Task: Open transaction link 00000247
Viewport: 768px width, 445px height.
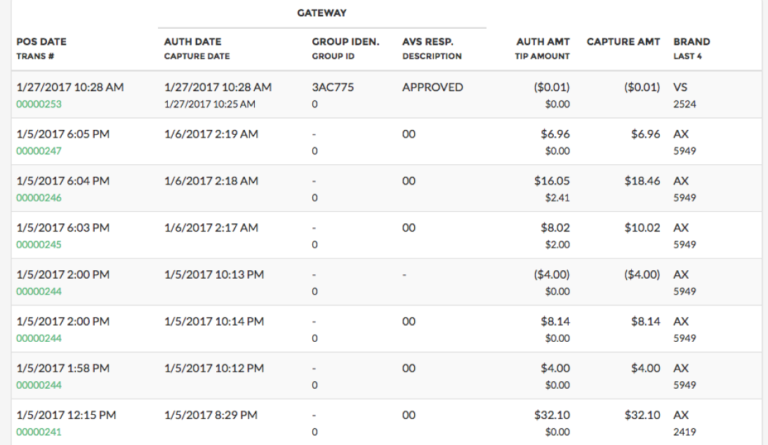Action: pos(39,150)
